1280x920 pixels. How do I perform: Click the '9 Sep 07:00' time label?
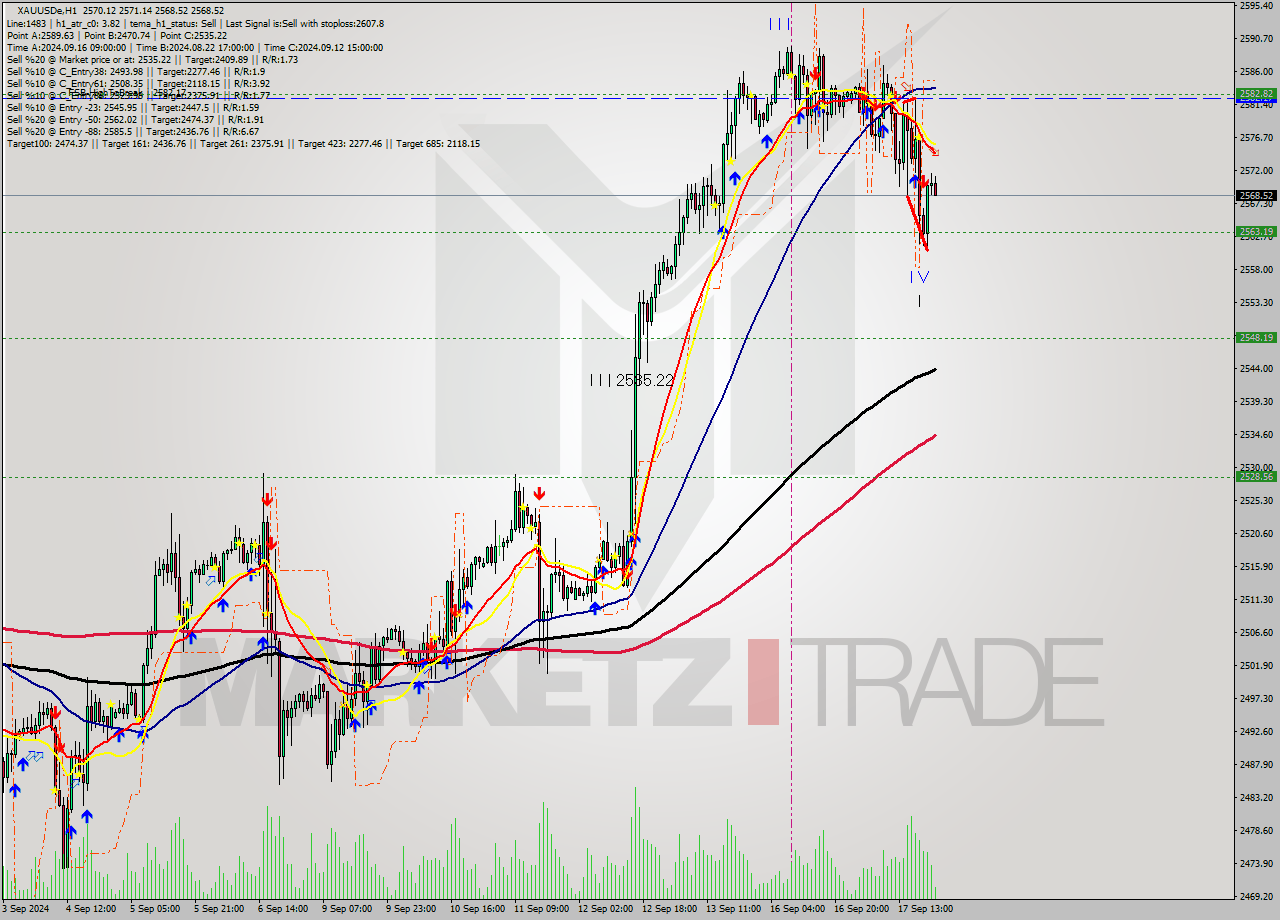click(347, 909)
